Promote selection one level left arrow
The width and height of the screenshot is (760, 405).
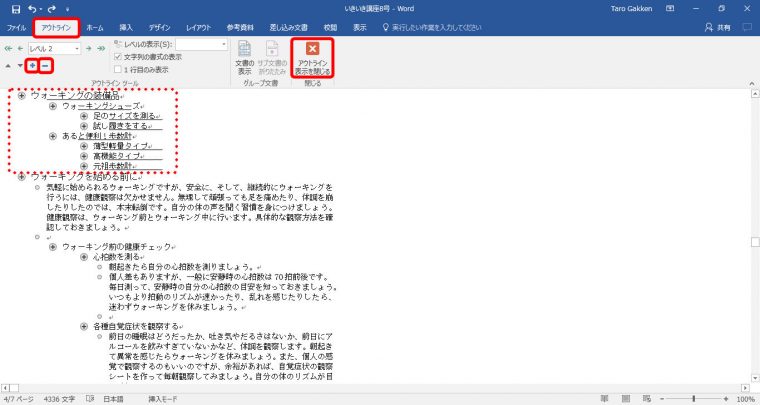point(20,48)
